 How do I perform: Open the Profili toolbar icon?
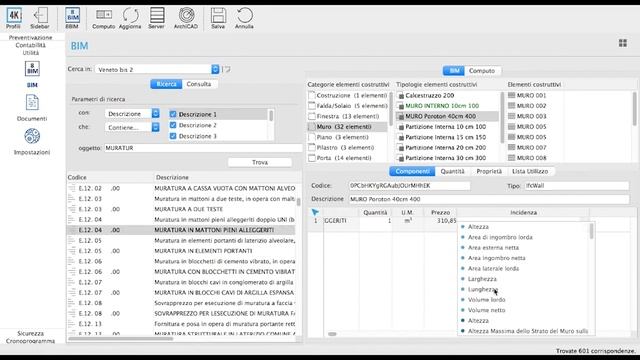click(x=13, y=18)
